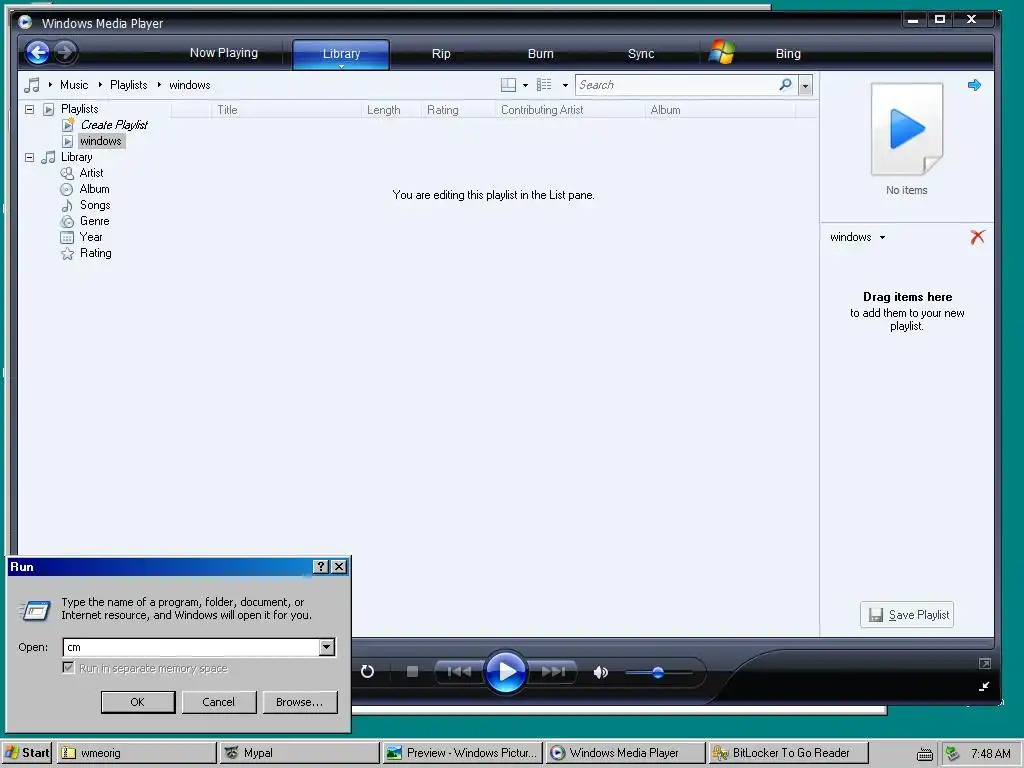Click Create Playlist in the tree

114,125
